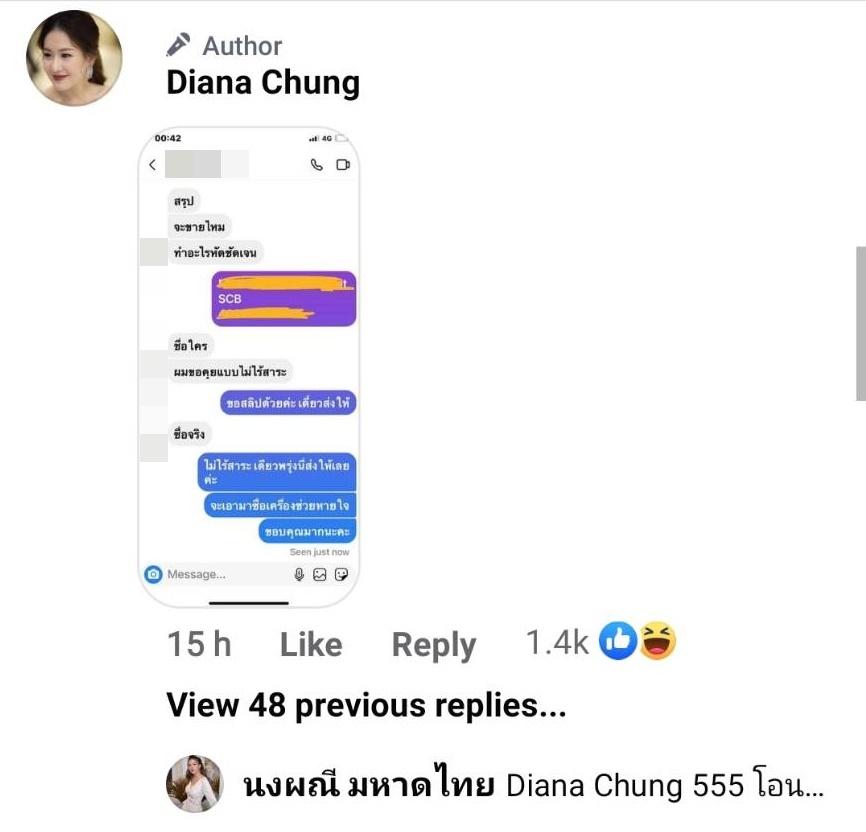866x832 pixels.
Task: Open the replier's profile picture at bottom
Action: click(194, 783)
